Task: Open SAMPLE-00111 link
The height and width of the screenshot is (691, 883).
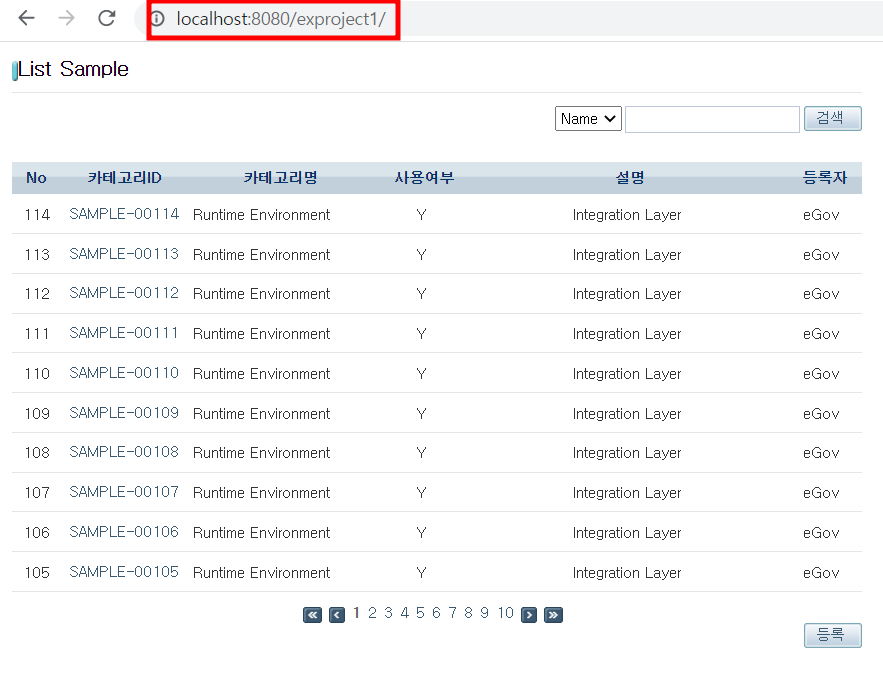Action: [x=124, y=333]
